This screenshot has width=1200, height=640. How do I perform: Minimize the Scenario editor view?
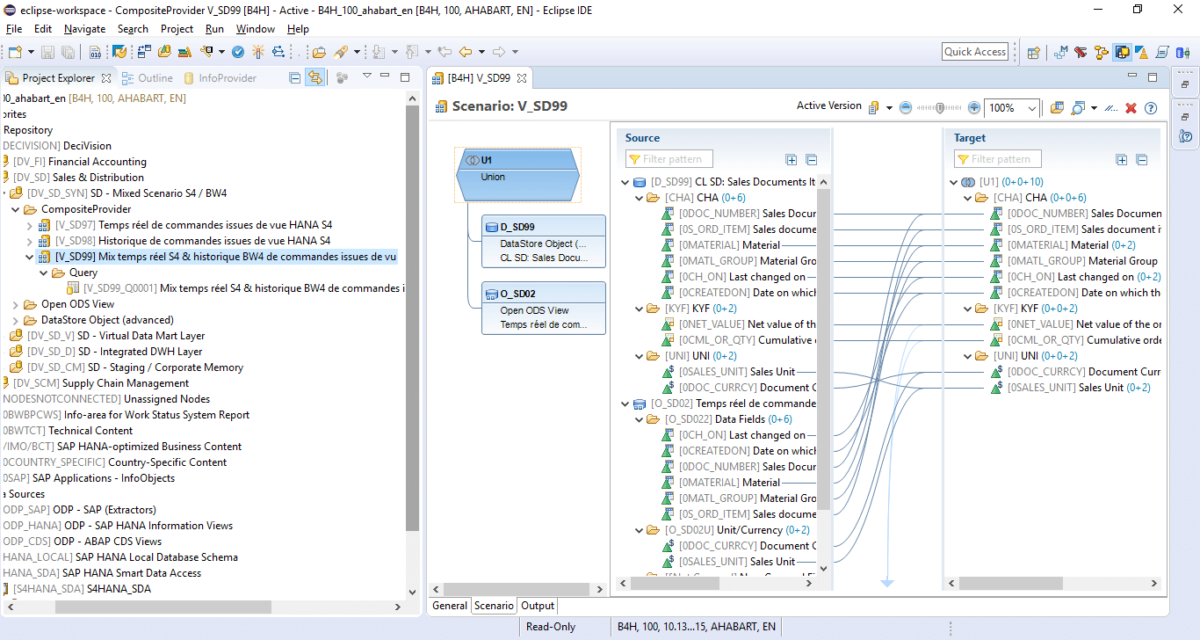[x=1131, y=74]
